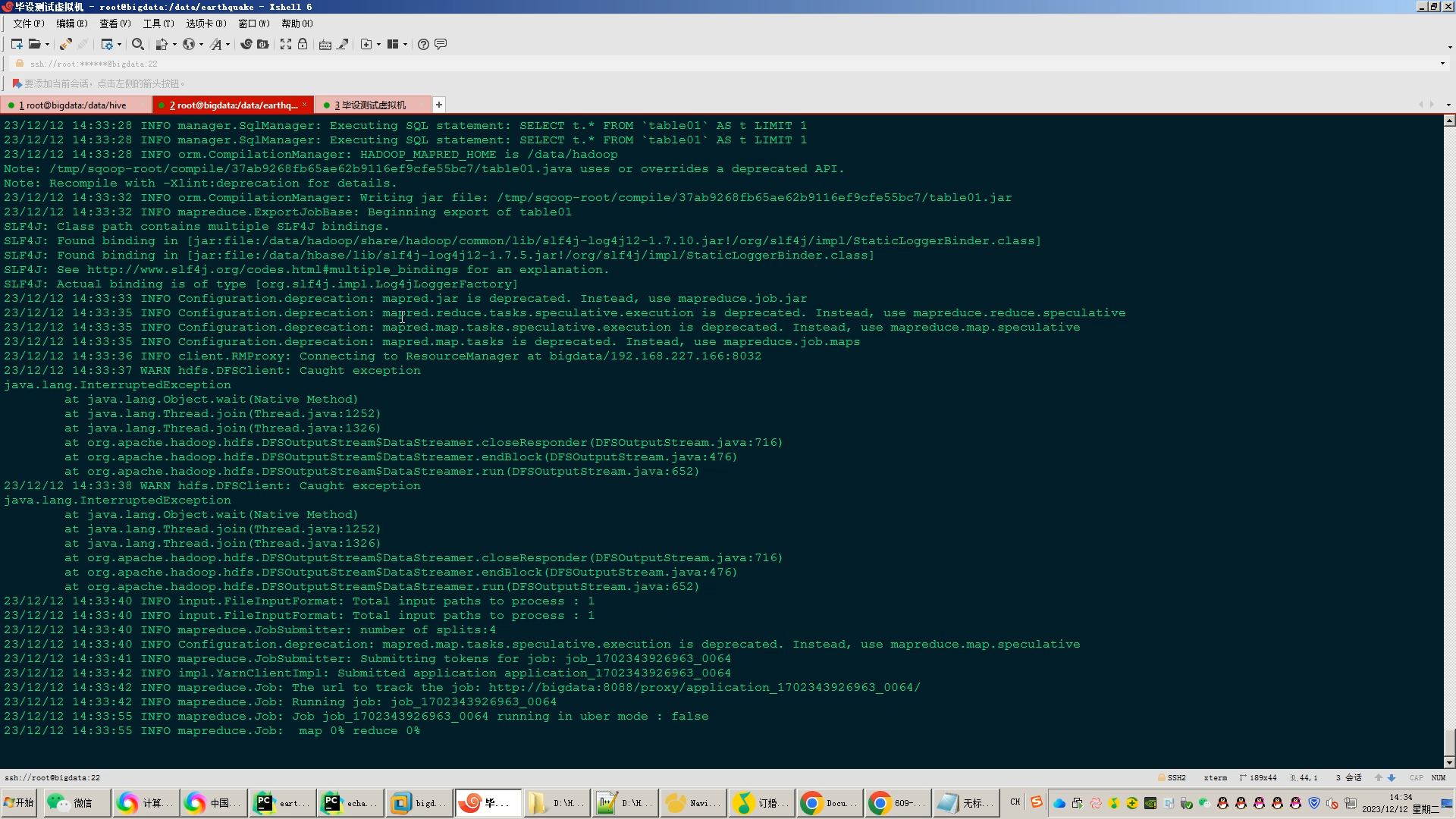Click the lock screen padlock icon
1456x819 pixels.
[303, 44]
